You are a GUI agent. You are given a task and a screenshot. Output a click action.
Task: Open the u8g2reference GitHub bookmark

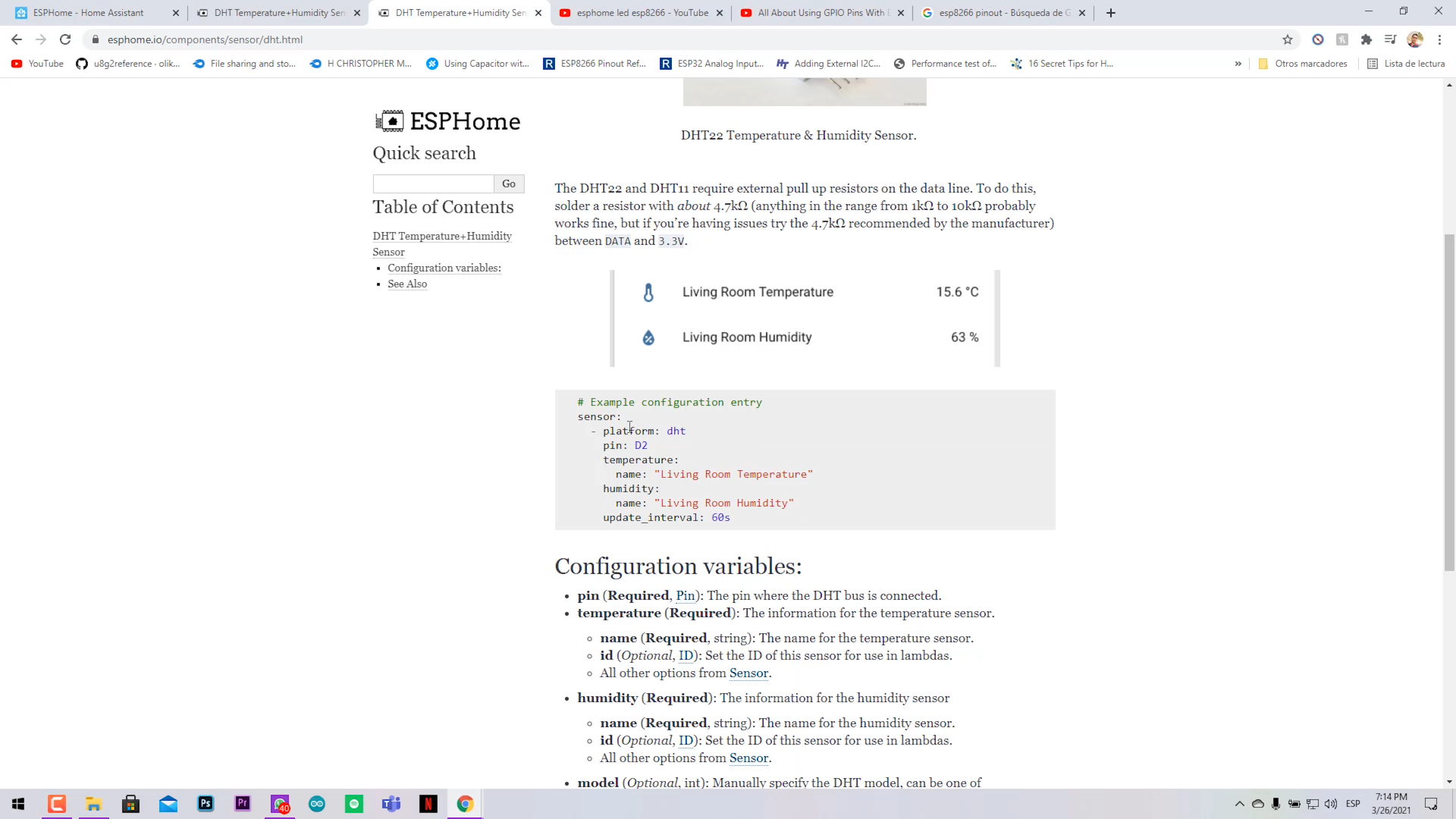click(x=128, y=64)
